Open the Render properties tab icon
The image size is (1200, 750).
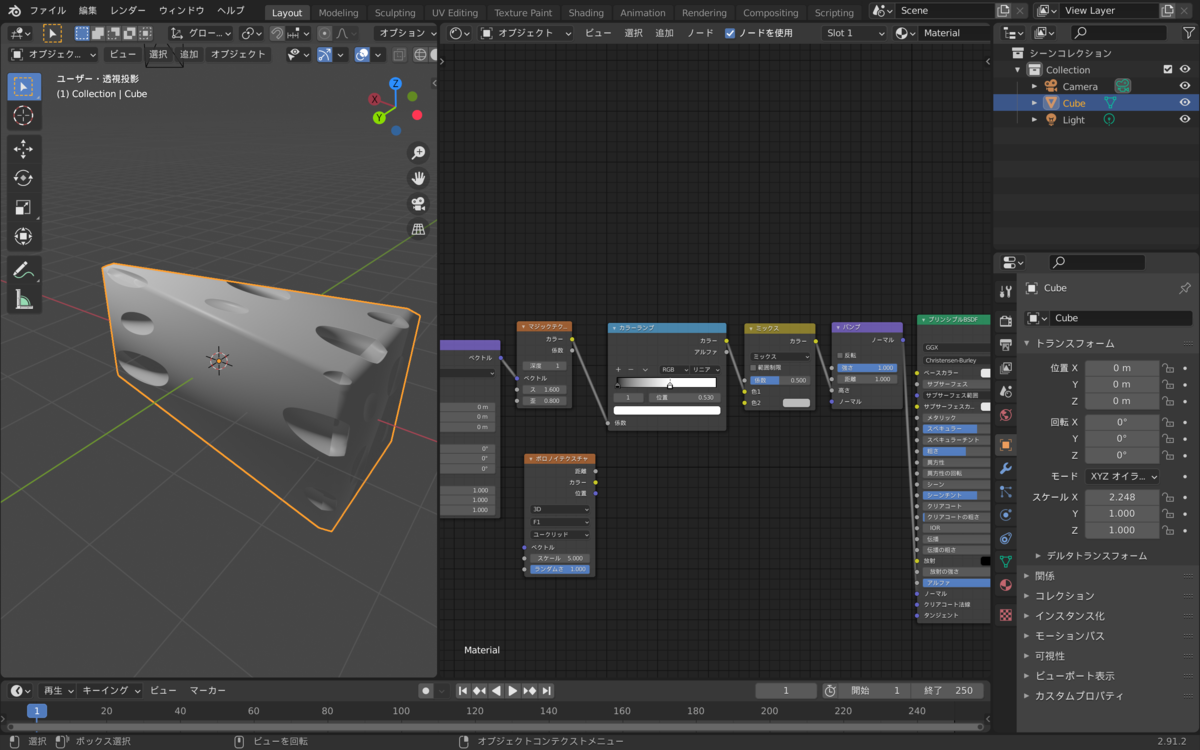[x=1006, y=321]
